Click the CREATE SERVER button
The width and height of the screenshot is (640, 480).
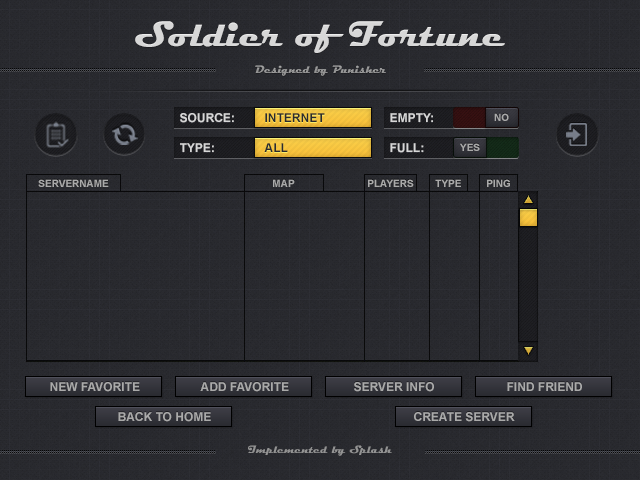[x=463, y=417]
